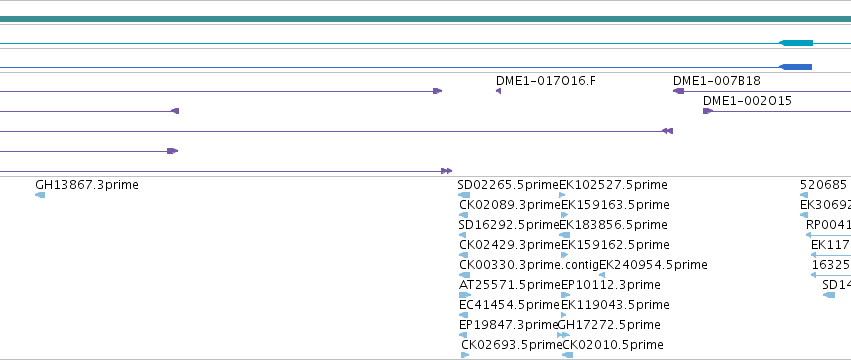Select the SD02265.5prime feature glyph
Viewport: 851px width, 360px height.
pyautogui.click(x=464, y=195)
